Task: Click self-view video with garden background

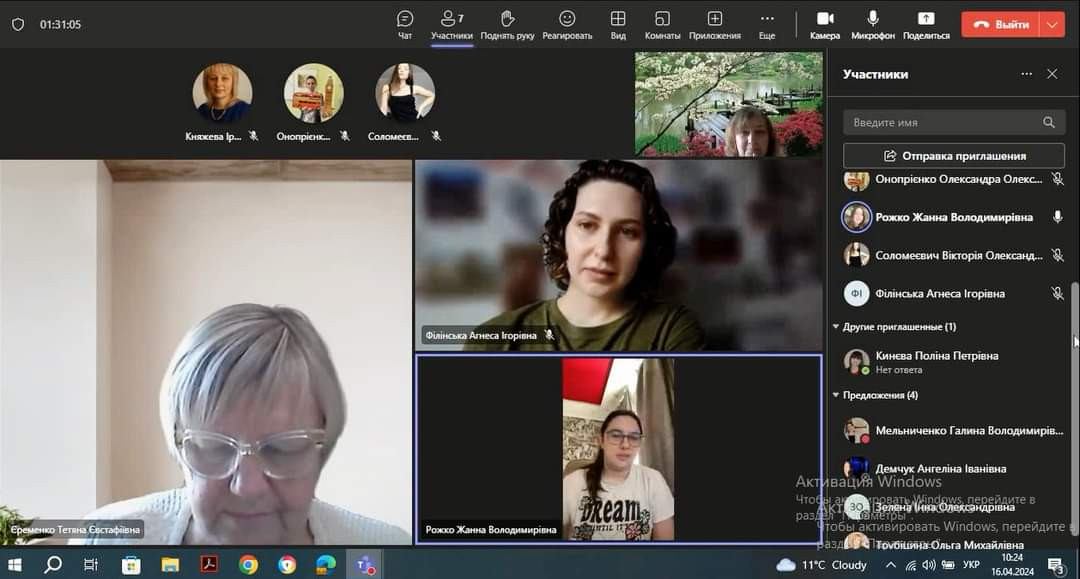Action: (729, 104)
